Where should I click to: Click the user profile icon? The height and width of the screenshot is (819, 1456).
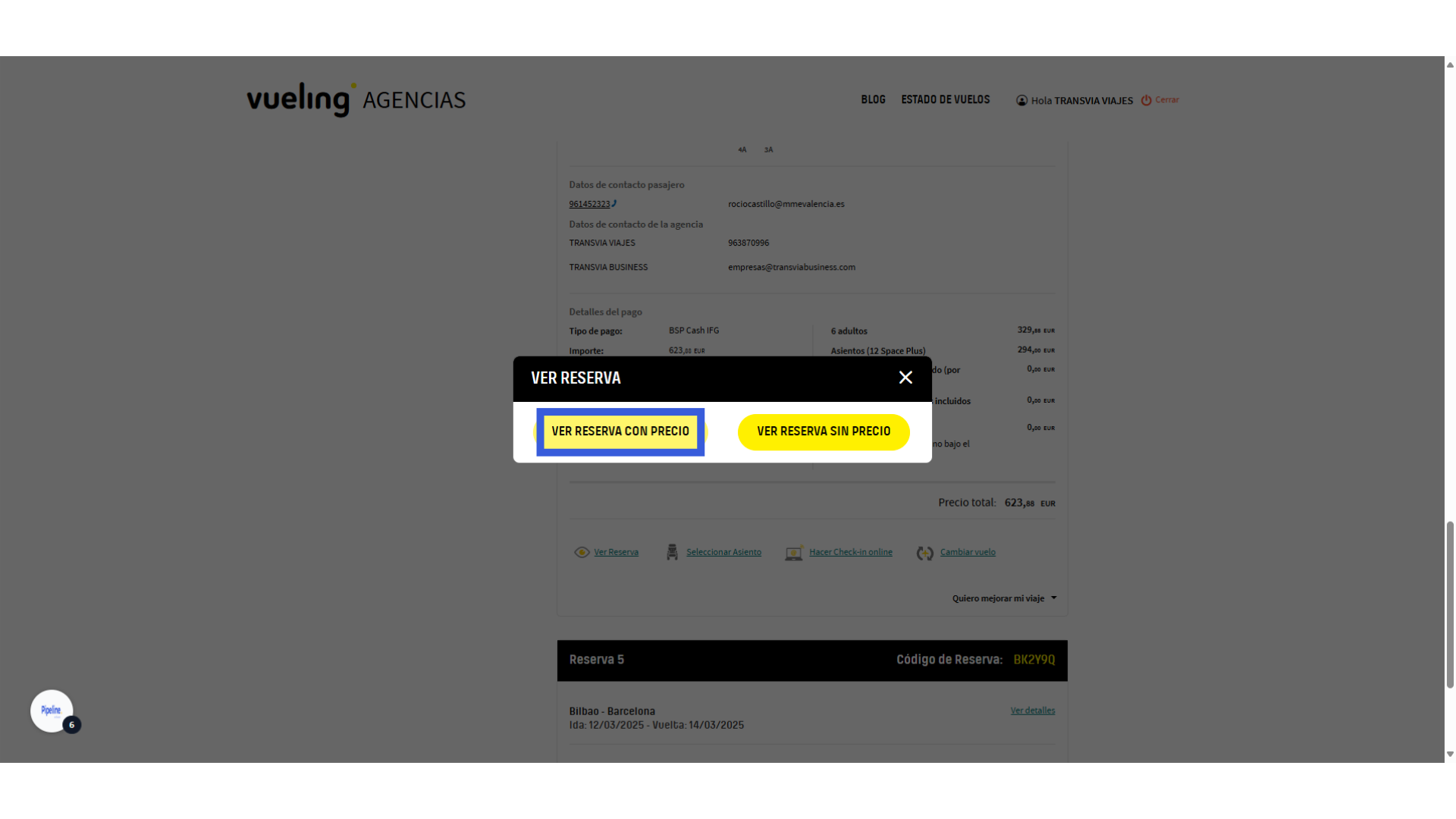[1021, 100]
